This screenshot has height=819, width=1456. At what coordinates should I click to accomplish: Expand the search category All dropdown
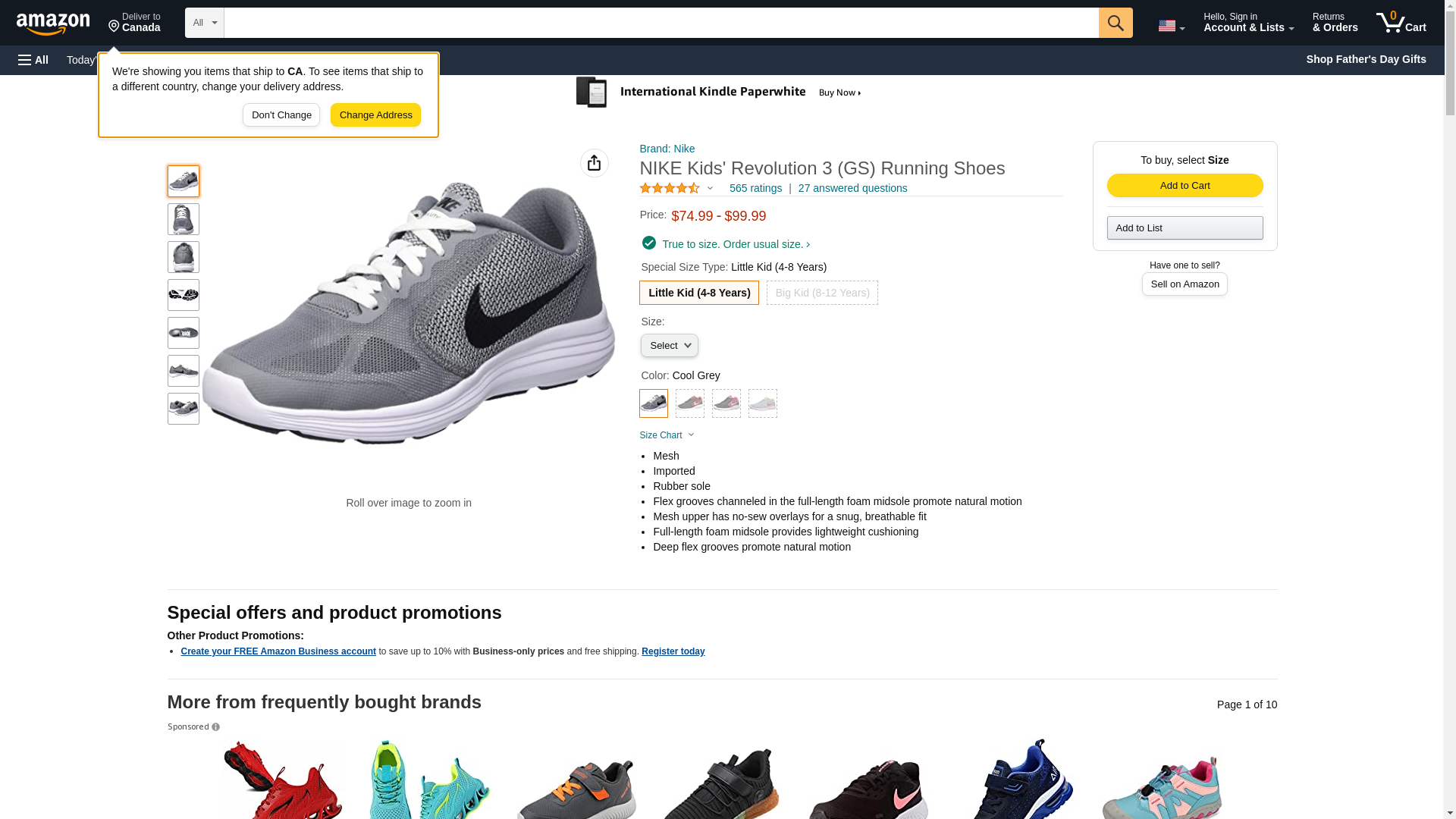[204, 23]
